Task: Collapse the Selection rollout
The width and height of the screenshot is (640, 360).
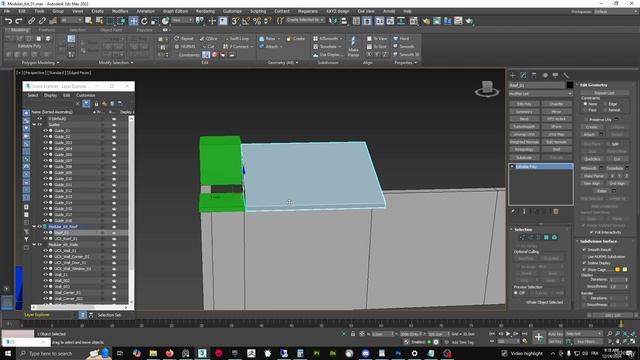Action: 523,229
